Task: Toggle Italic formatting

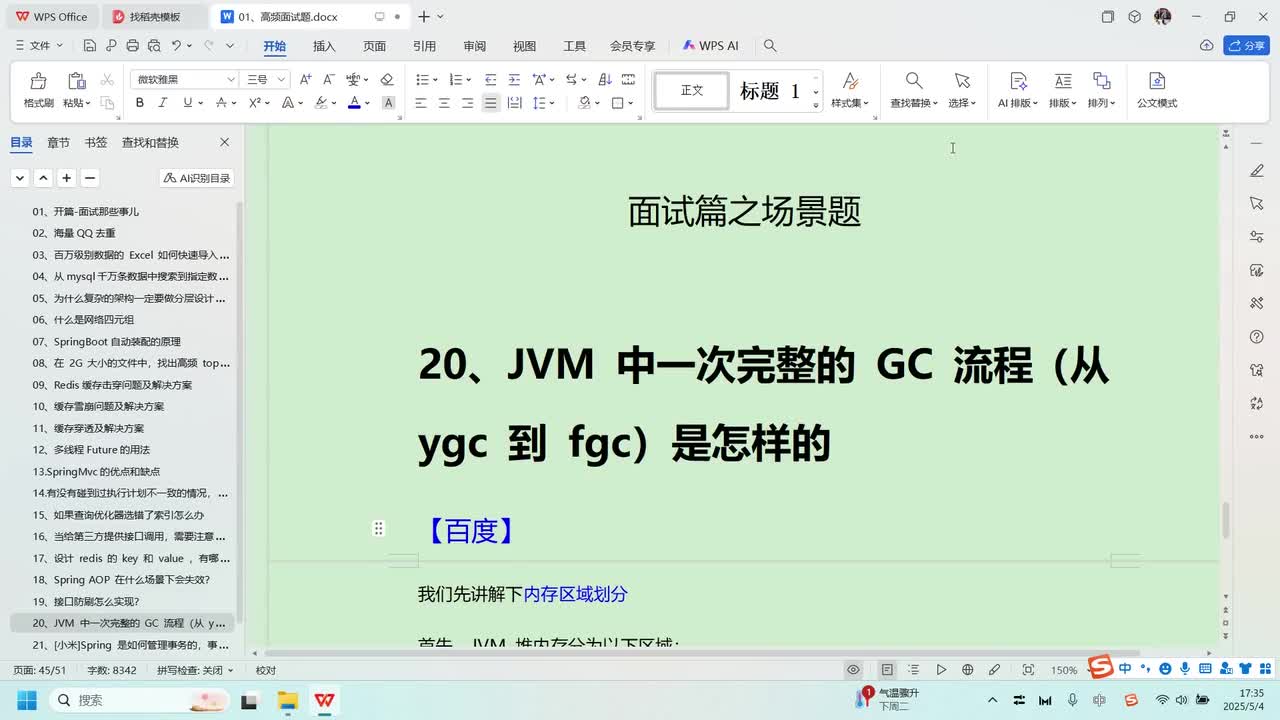Action: (163, 103)
